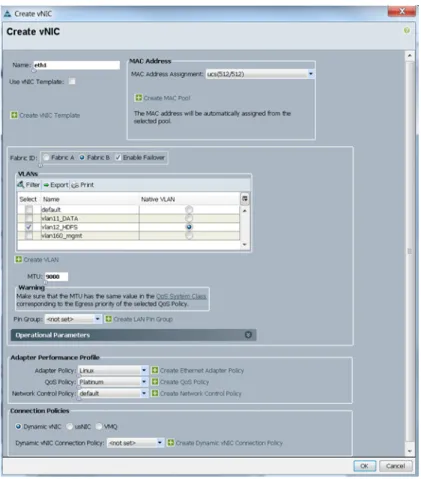Screen dimensions: 421x479
Task: Open the QoS Policy dropdown
Action: [144, 381]
